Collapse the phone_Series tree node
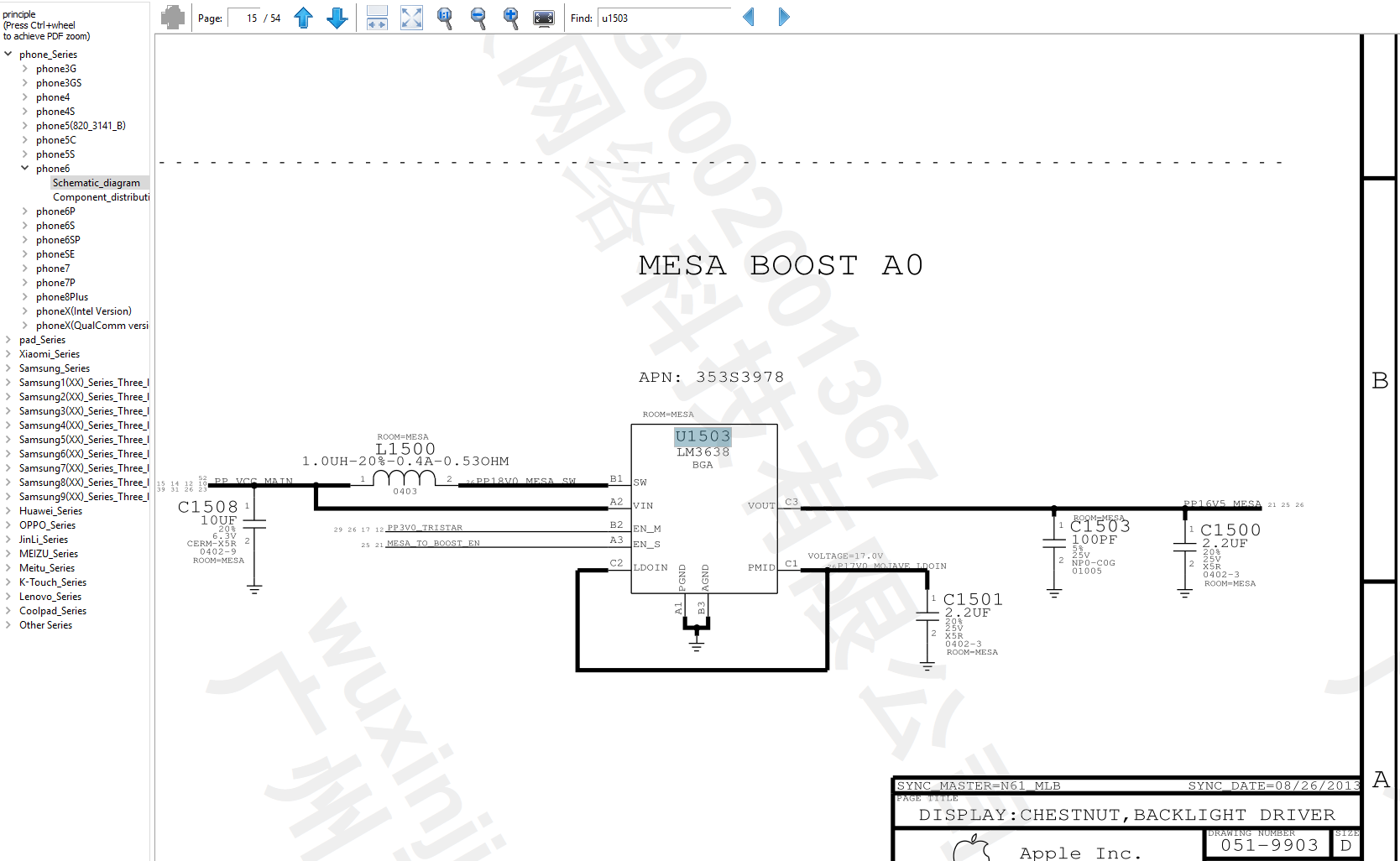This screenshot has width=1400, height=861. point(8,55)
